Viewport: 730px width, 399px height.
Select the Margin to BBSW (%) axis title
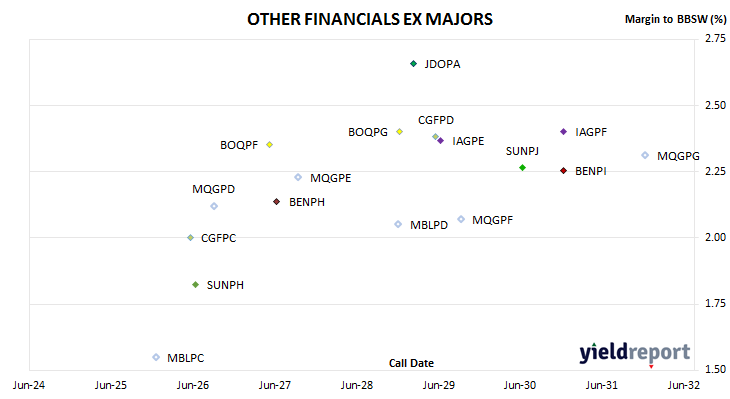pos(675,19)
